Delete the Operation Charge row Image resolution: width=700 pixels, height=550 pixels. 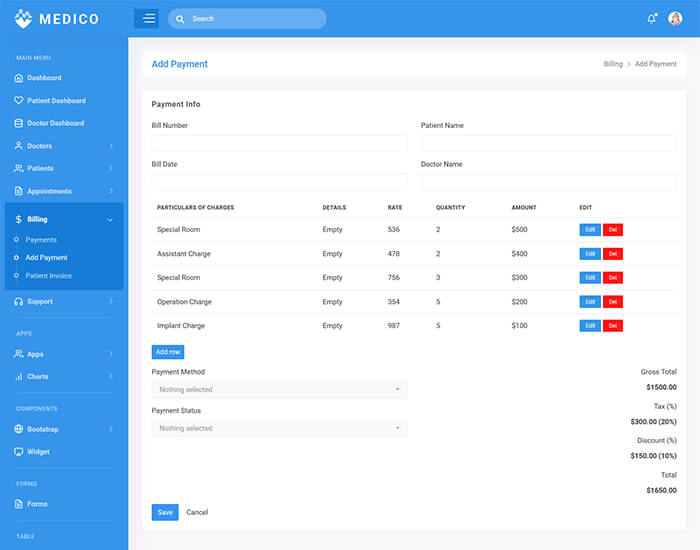(x=613, y=301)
